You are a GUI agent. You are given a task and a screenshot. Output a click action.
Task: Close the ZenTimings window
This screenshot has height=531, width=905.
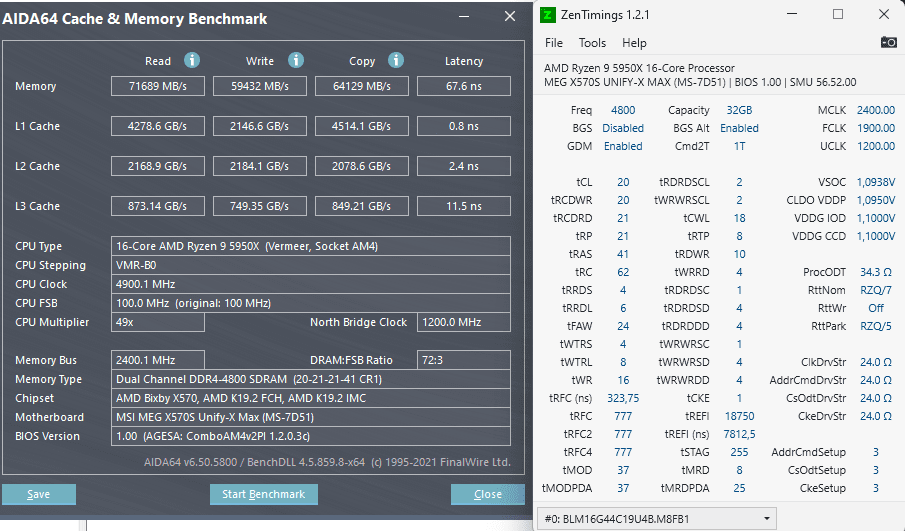tap(884, 14)
